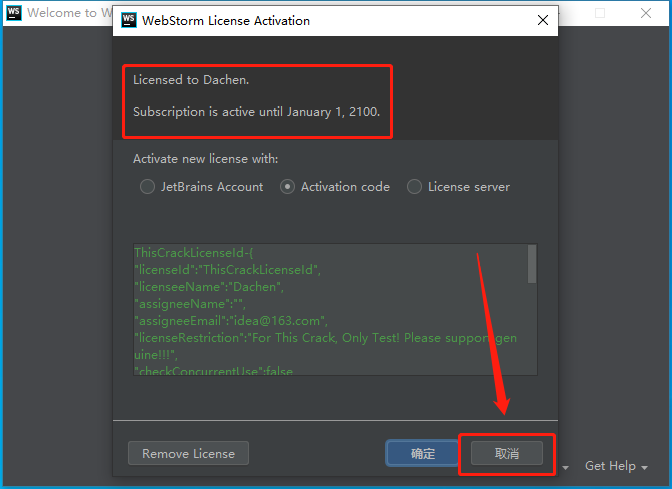Click the "checkConcurrentUse":false line
This screenshot has height=489, width=672.
(213, 370)
